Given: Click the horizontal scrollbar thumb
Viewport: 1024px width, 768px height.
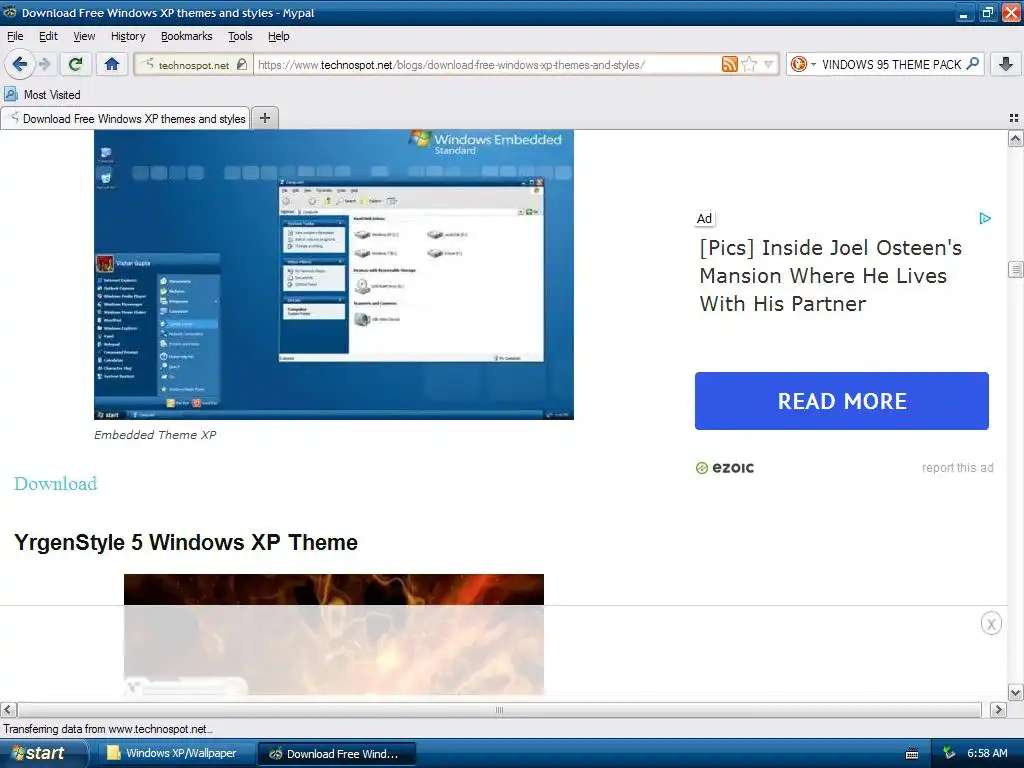Looking at the screenshot, I should [499, 710].
